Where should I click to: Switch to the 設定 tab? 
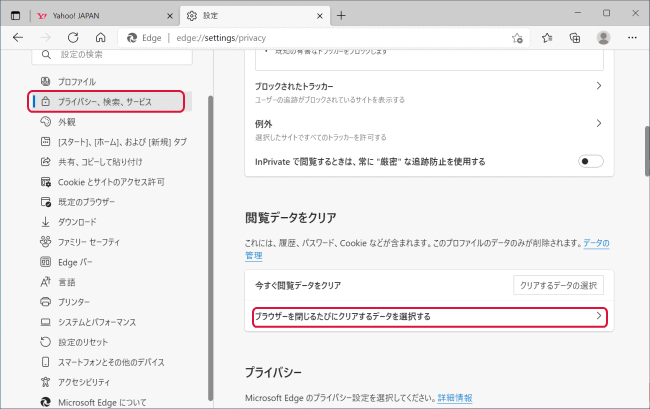click(x=255, y=16)
